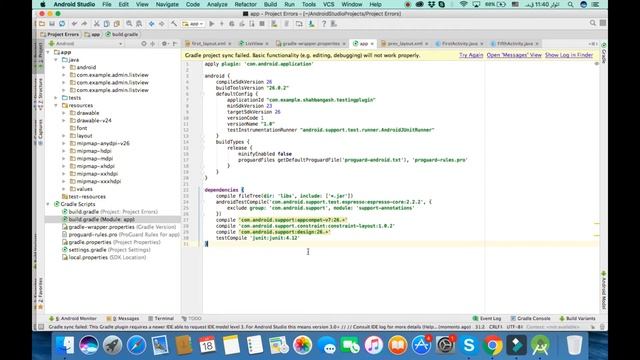
Task: Run the app with the play icon
Action: click(211, 24)
